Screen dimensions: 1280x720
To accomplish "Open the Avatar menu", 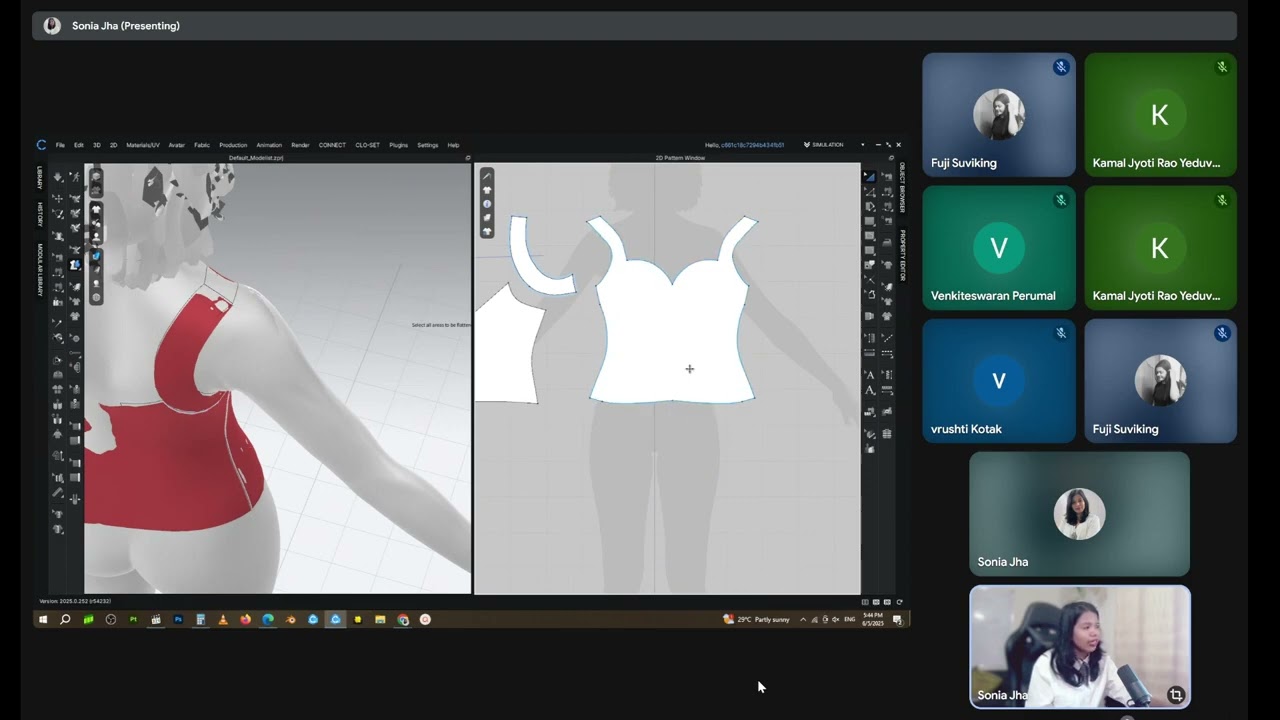I will (176, 145).
